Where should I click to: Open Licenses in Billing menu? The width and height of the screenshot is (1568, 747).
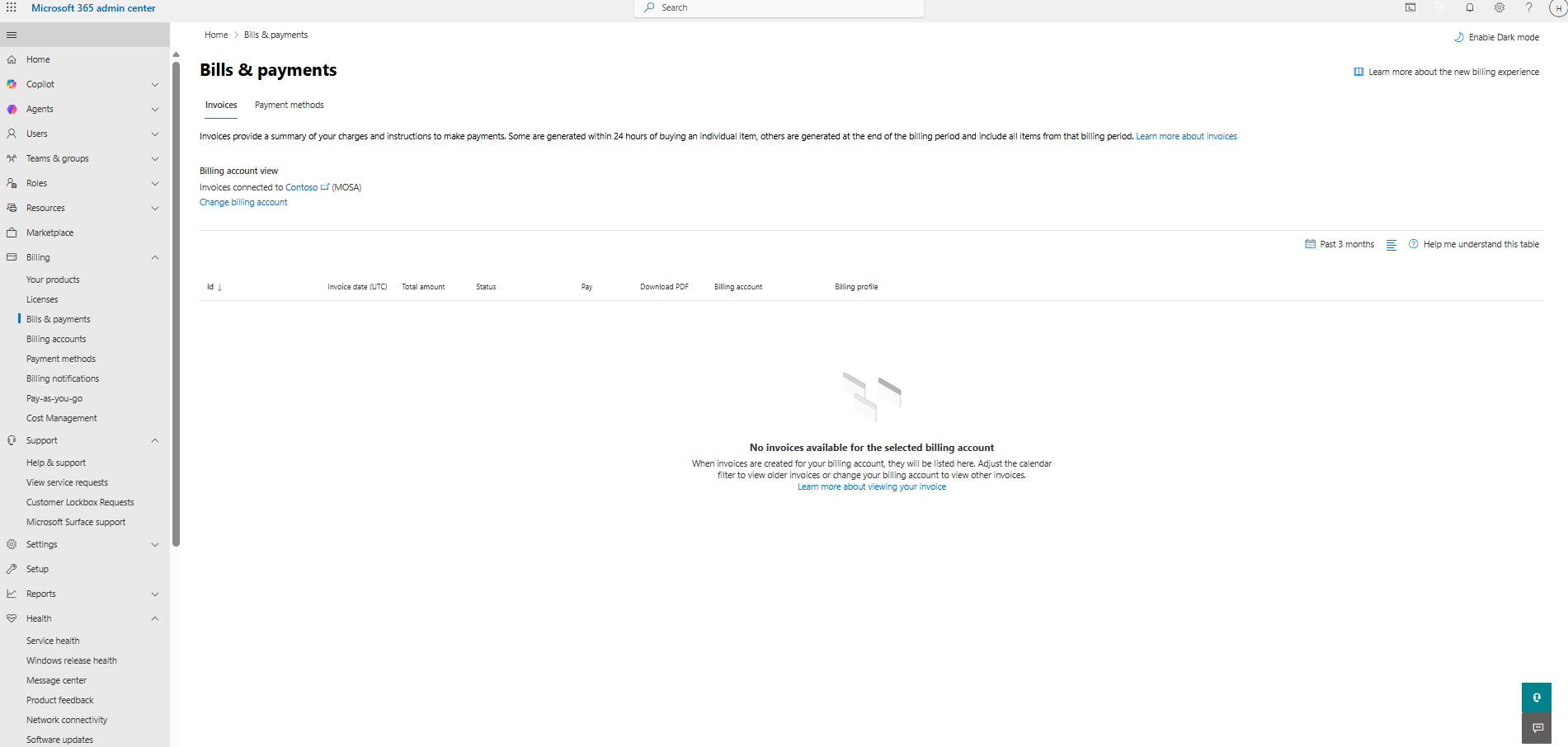point(42,299)
